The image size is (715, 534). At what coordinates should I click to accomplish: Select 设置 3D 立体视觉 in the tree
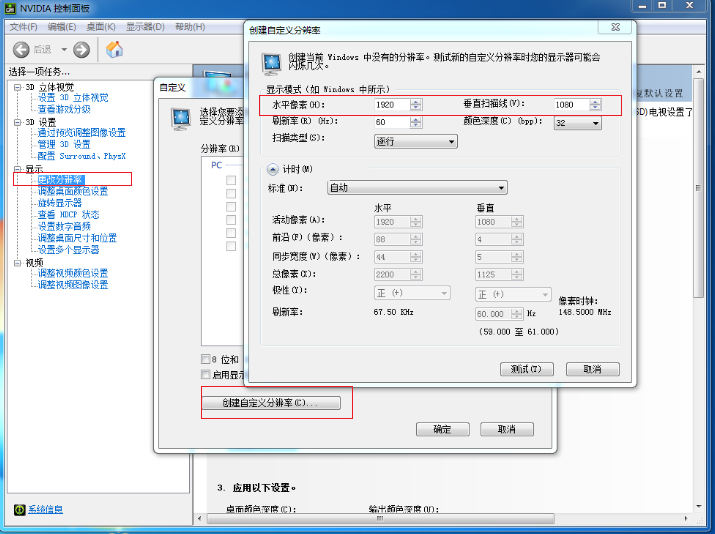pyautogui.click(x=73, y=98)
